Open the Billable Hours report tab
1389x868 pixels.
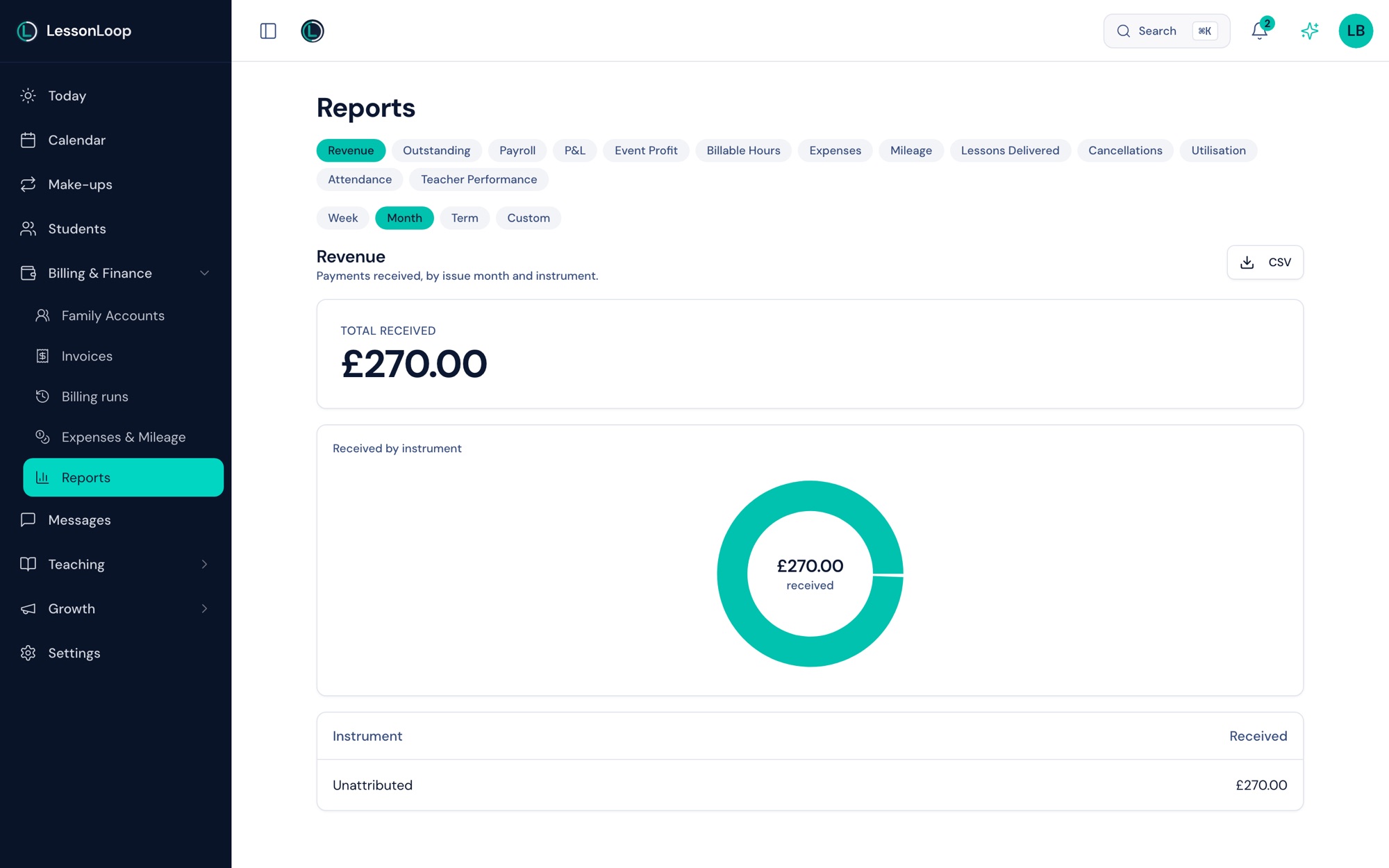743,151
